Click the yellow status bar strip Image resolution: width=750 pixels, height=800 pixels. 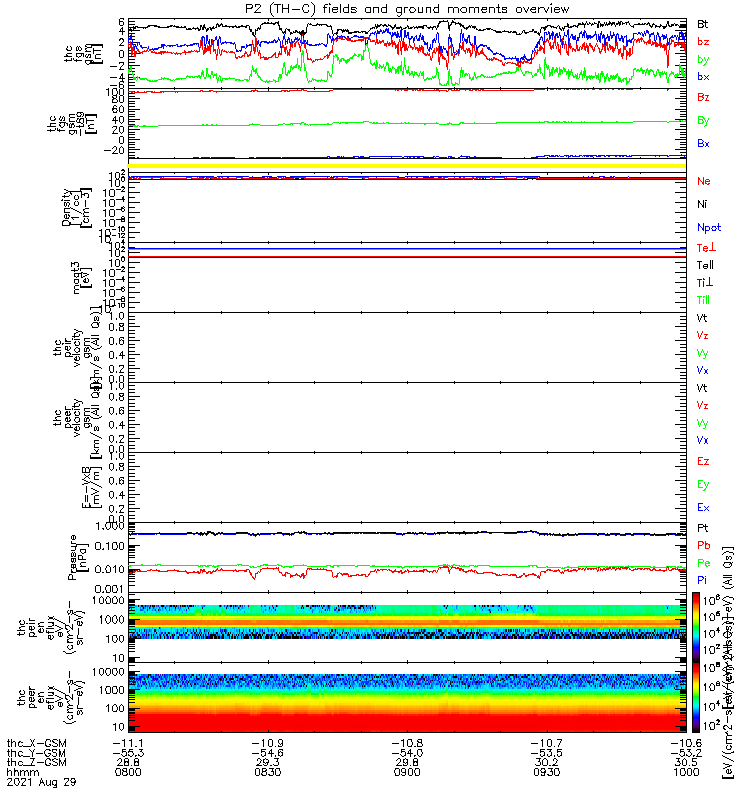coord(407,166)
